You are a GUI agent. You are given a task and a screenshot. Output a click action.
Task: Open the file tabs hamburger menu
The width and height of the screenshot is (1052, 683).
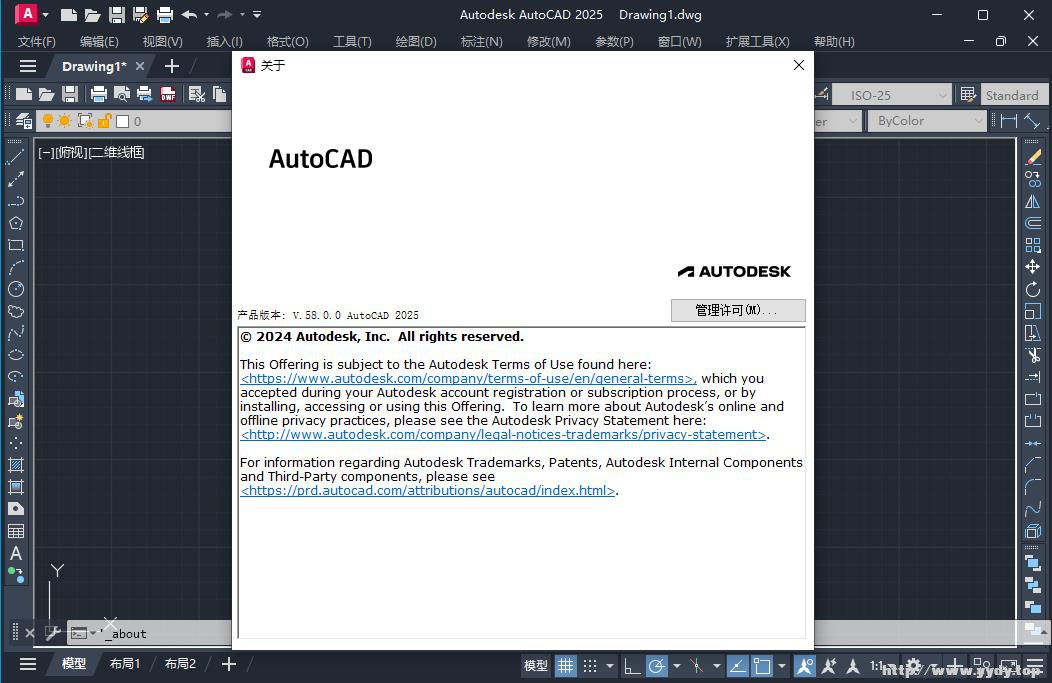28,66
